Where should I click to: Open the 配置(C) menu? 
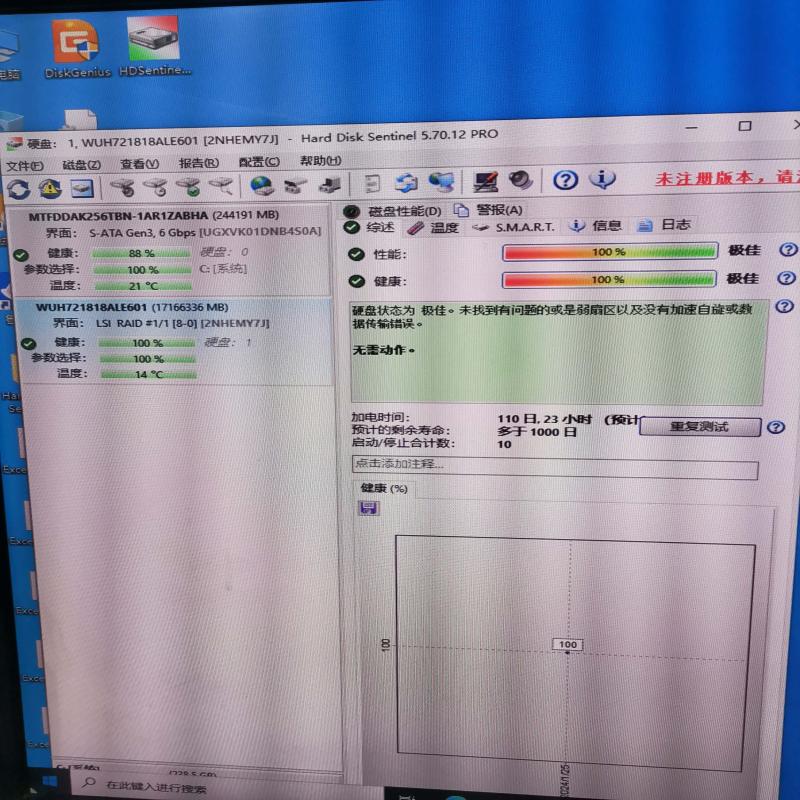point(259,162)
